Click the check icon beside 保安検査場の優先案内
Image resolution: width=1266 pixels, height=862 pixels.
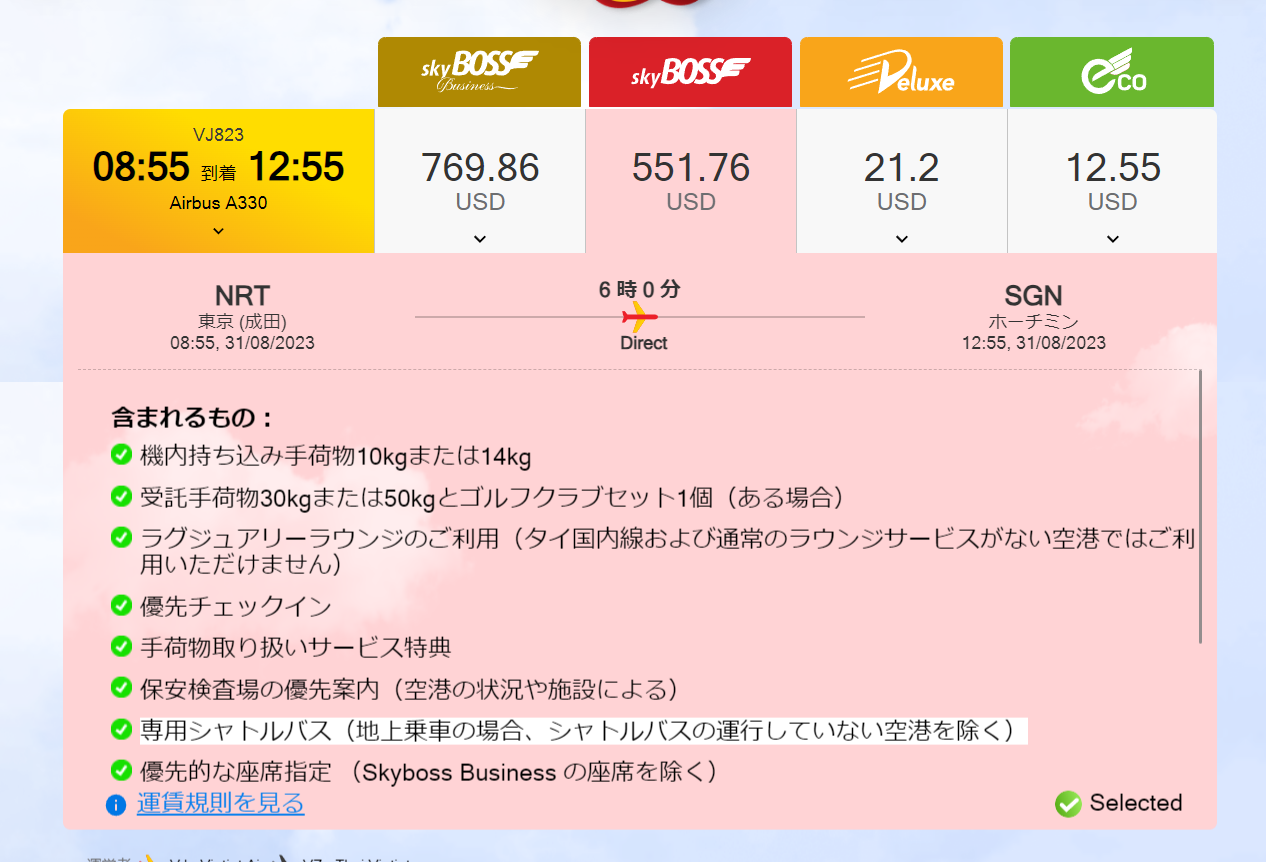pos(121,687)
